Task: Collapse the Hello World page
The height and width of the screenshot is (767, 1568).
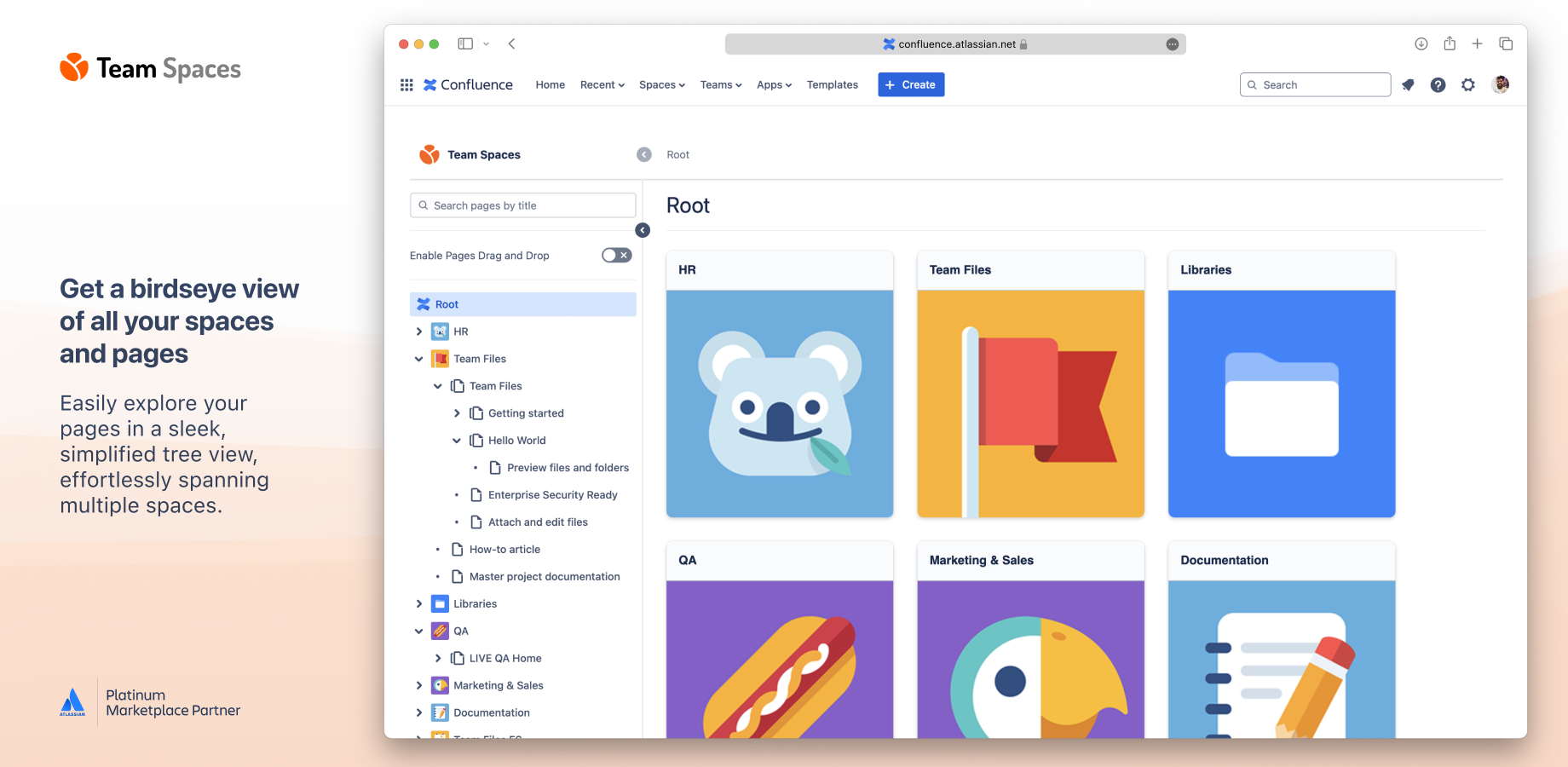Action: (x=457, y=441)
